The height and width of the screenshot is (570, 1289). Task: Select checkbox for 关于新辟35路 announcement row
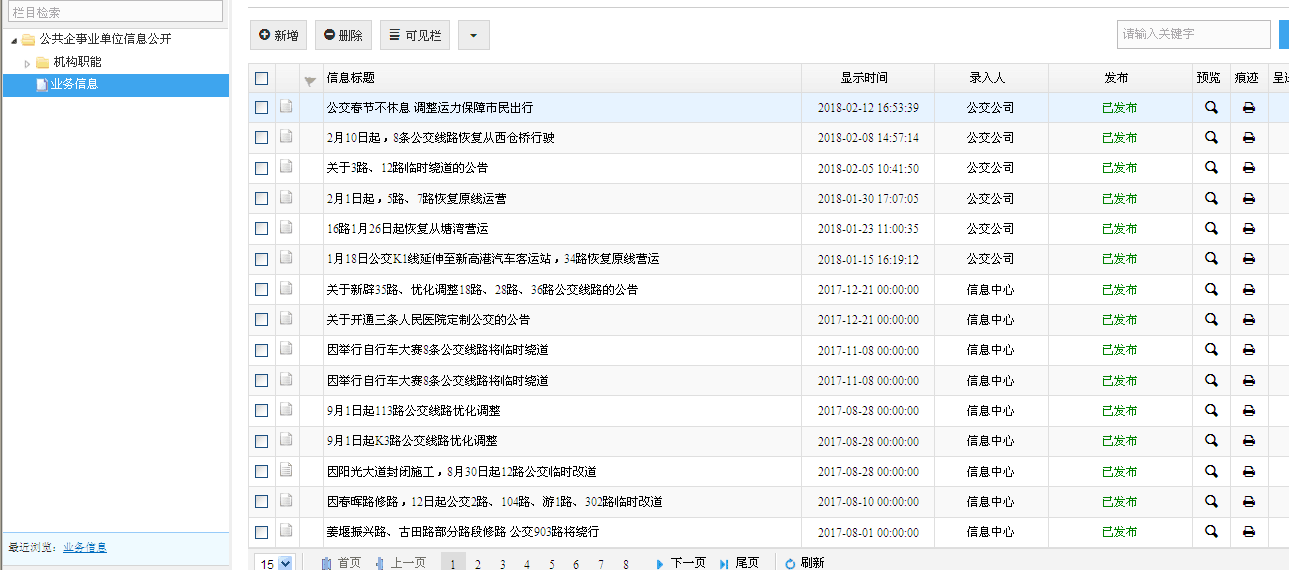262,290
